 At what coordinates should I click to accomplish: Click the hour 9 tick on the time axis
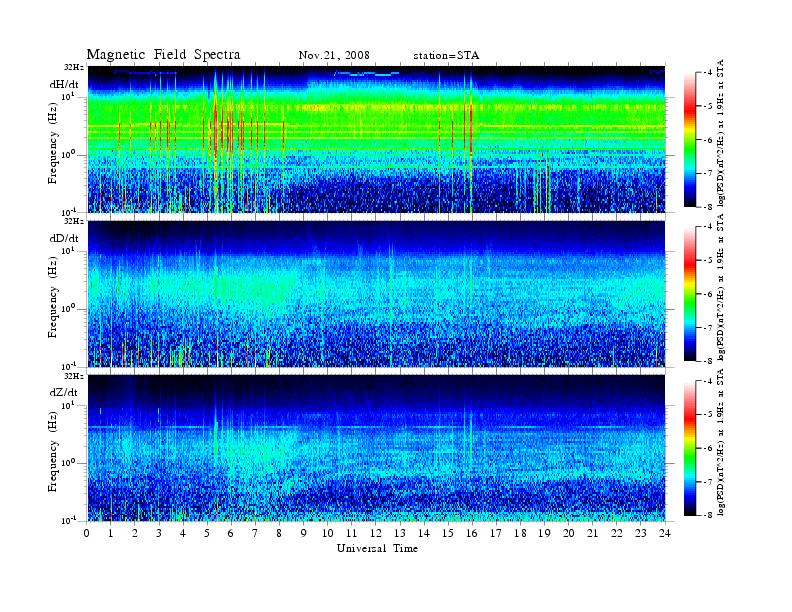(304, 533)
